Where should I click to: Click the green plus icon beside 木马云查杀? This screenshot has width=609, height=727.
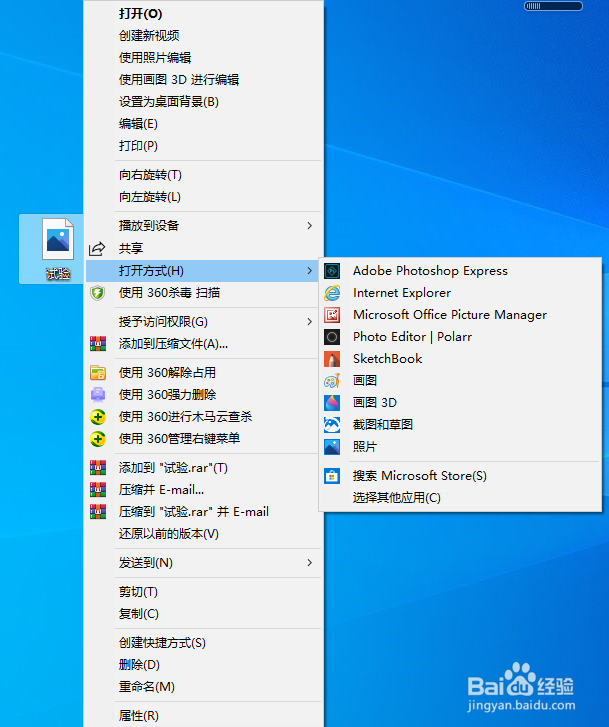tap(98, 417)
